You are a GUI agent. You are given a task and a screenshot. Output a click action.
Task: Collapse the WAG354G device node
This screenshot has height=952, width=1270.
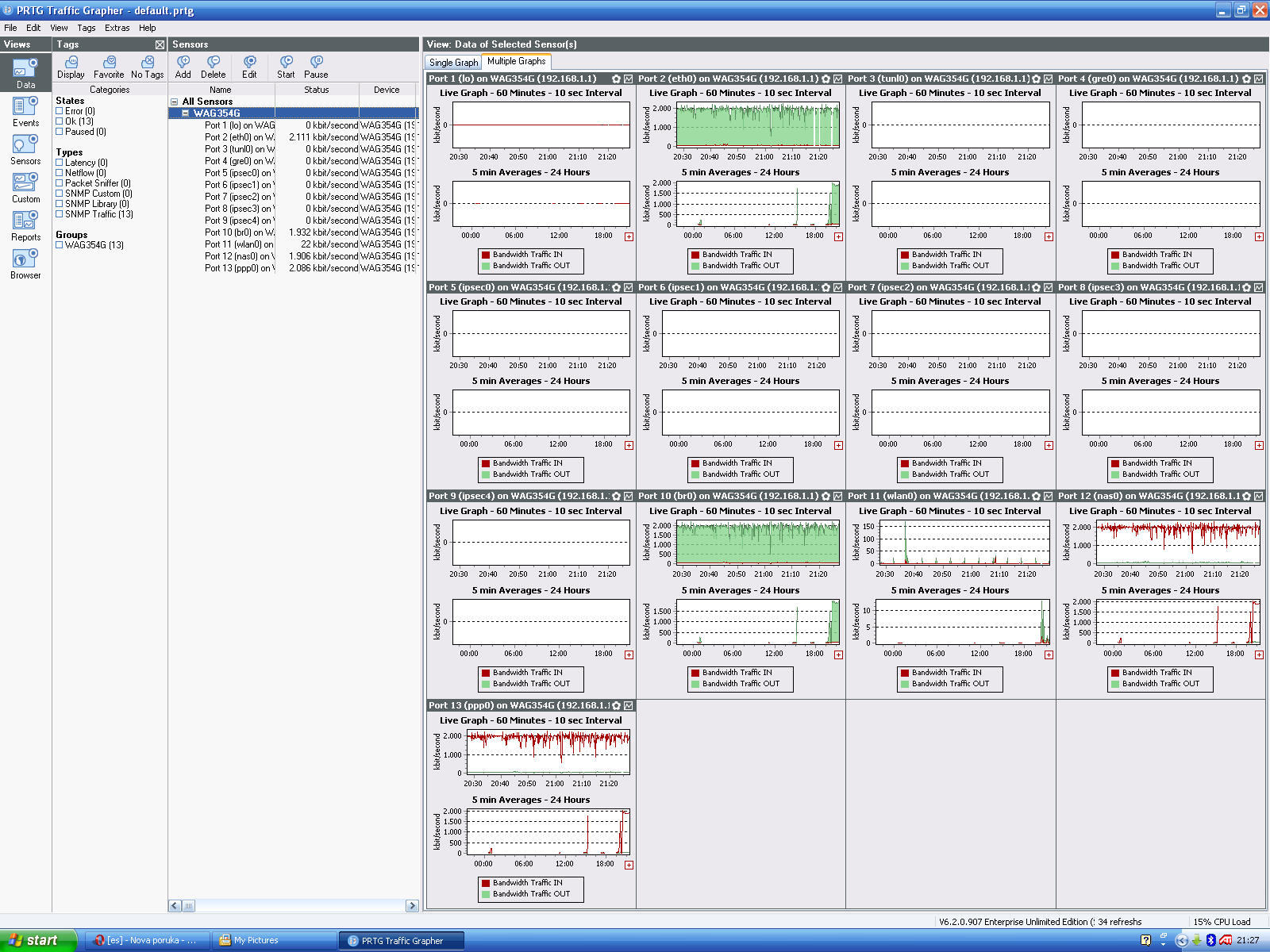tap(186, 113)
